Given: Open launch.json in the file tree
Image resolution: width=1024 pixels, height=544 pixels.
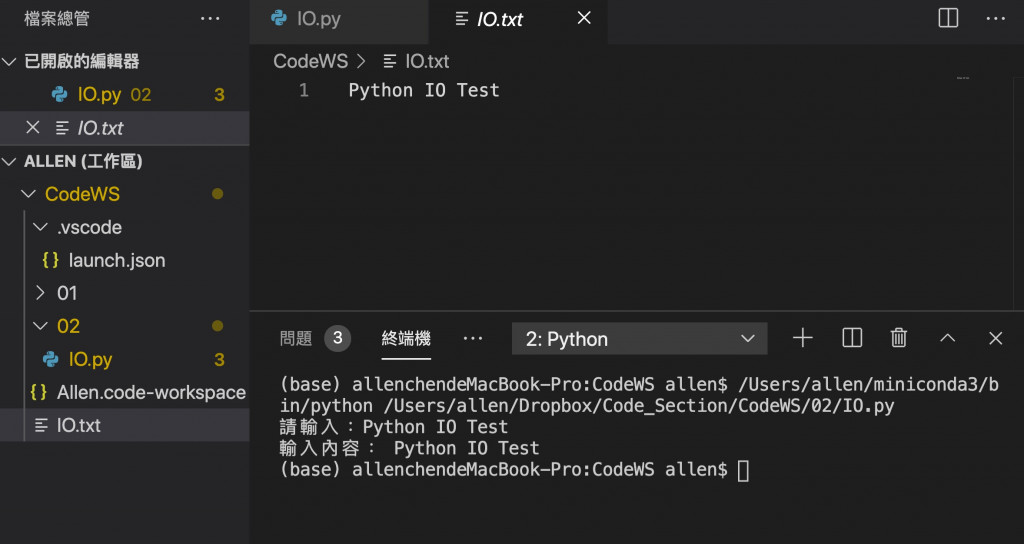Looking at the screenshot, I should coord(116,260).
